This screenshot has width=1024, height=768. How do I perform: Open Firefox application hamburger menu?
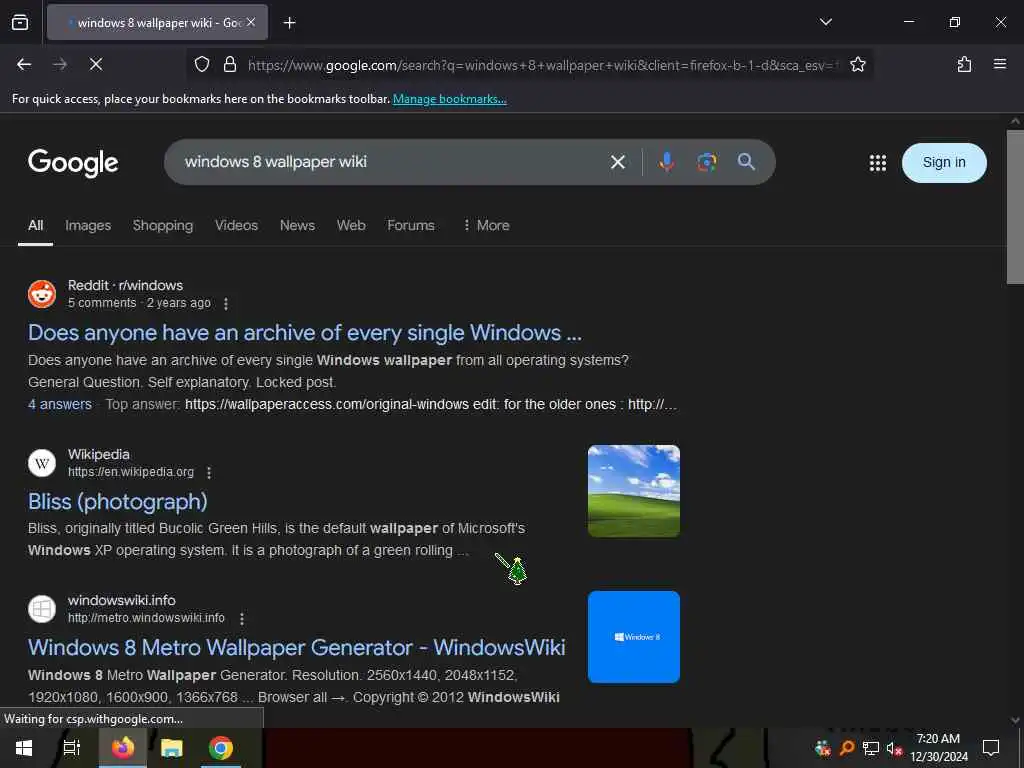coord(999,64)
